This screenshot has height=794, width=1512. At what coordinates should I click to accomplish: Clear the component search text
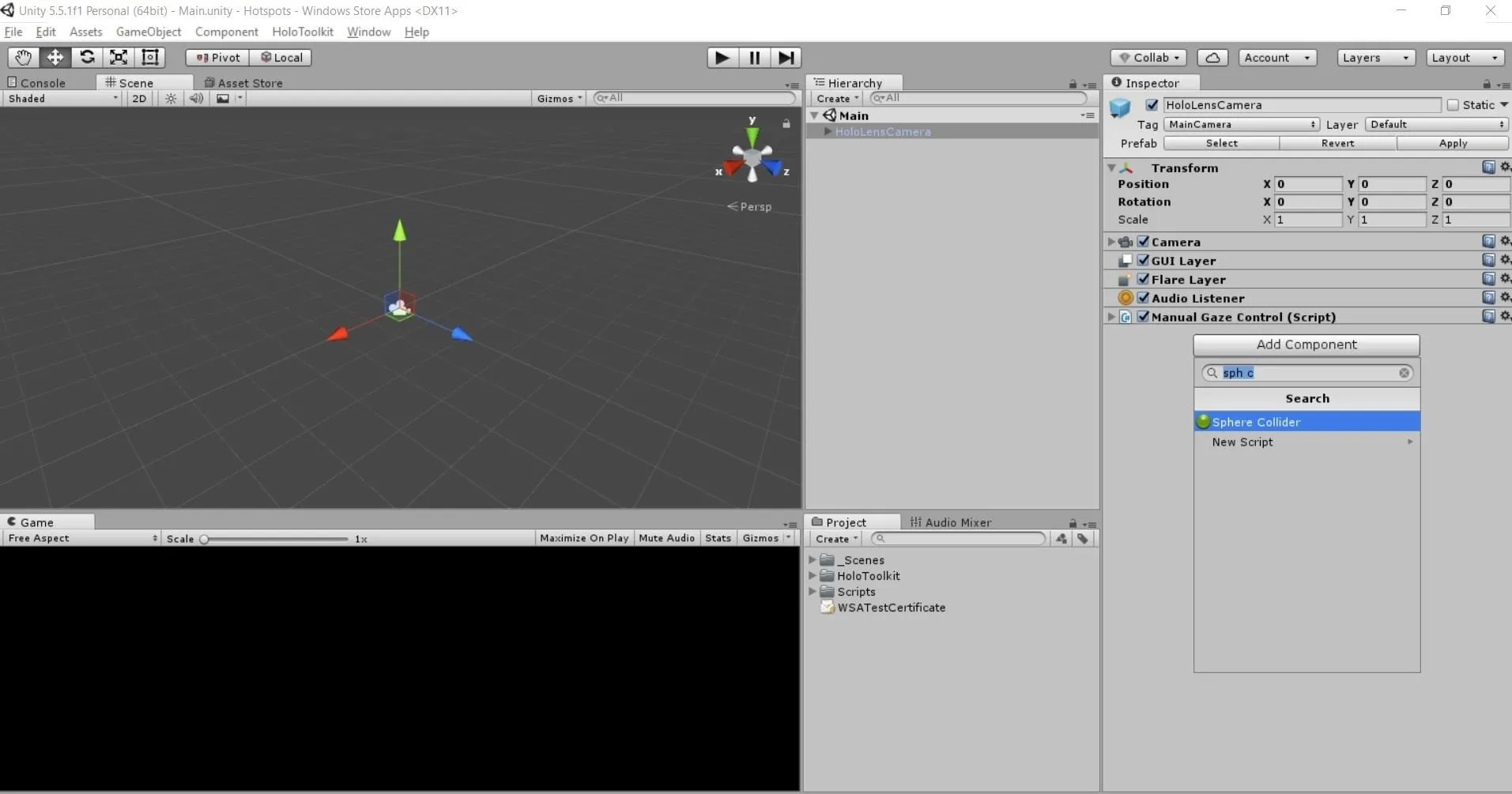[1405, 373]
